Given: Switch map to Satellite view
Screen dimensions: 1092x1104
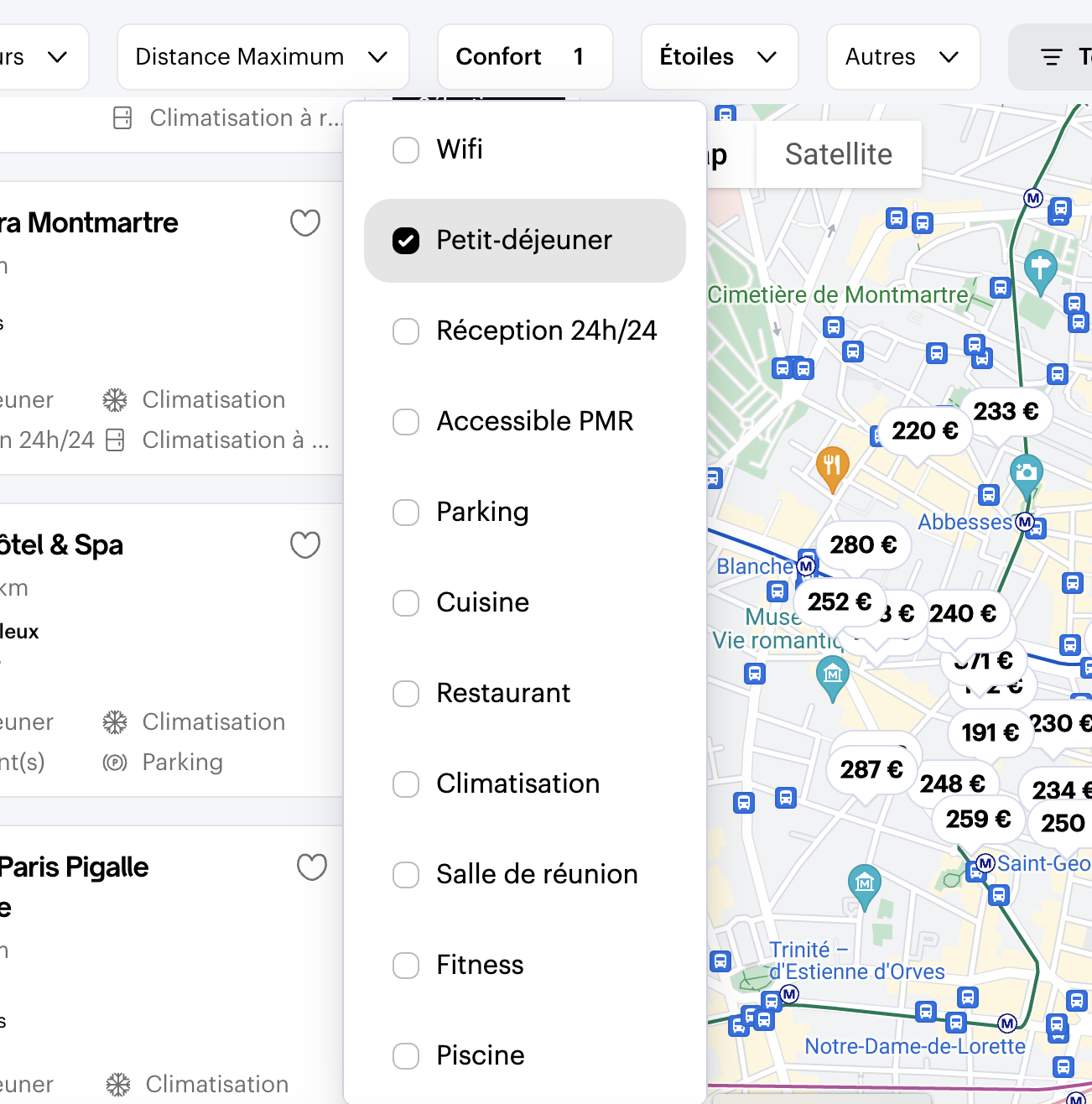Looking at the screenshot, I should pos(838,154).
